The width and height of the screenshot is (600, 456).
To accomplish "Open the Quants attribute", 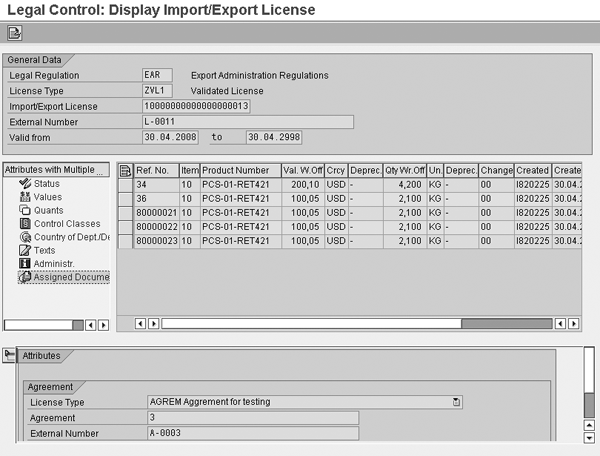I will [x=49, y=210].
